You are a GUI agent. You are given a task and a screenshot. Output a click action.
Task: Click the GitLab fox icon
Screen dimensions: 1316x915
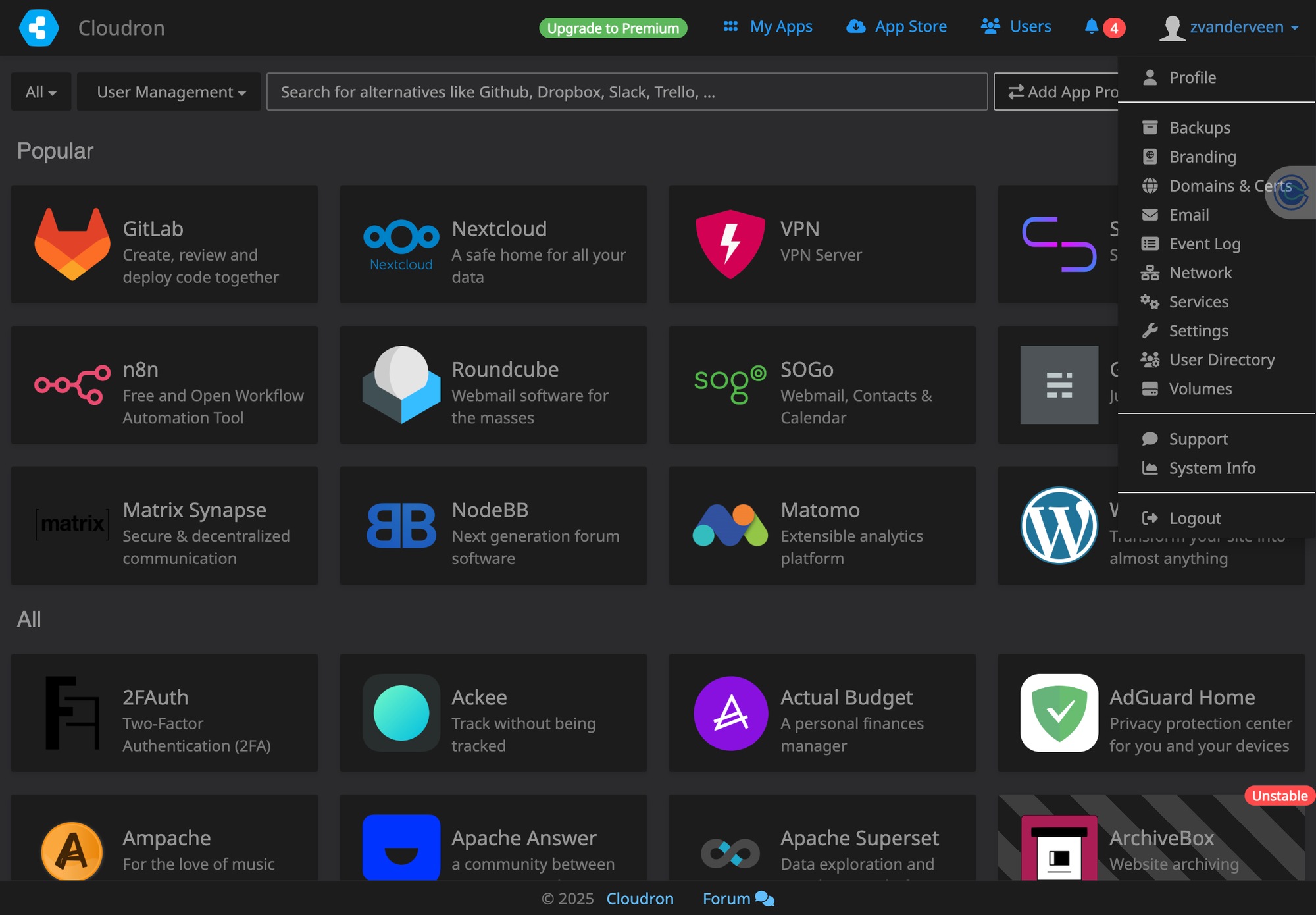[72, 244]
